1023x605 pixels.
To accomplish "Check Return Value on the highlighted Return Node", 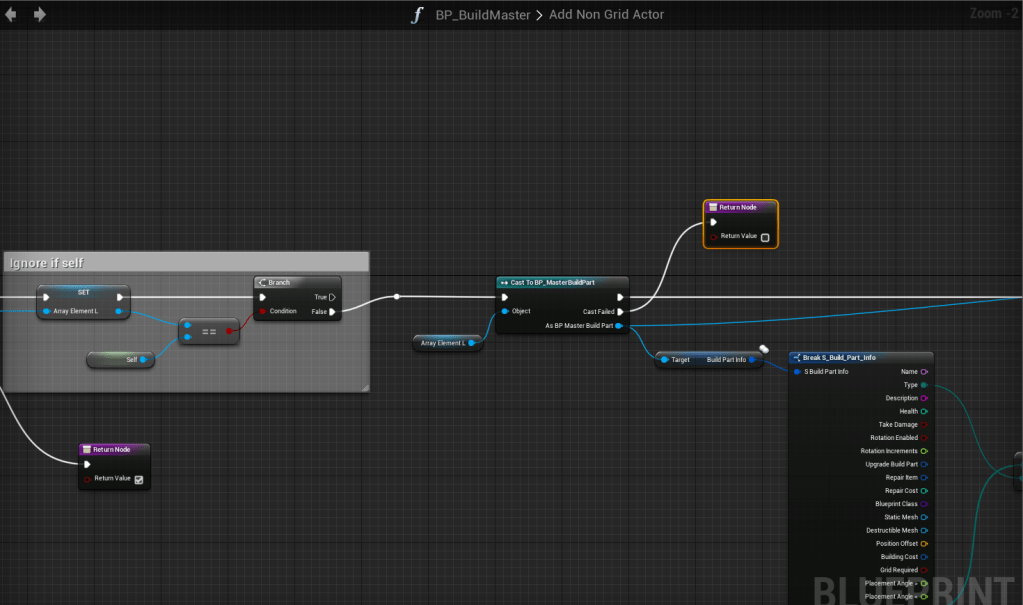I will coord(765,237).
